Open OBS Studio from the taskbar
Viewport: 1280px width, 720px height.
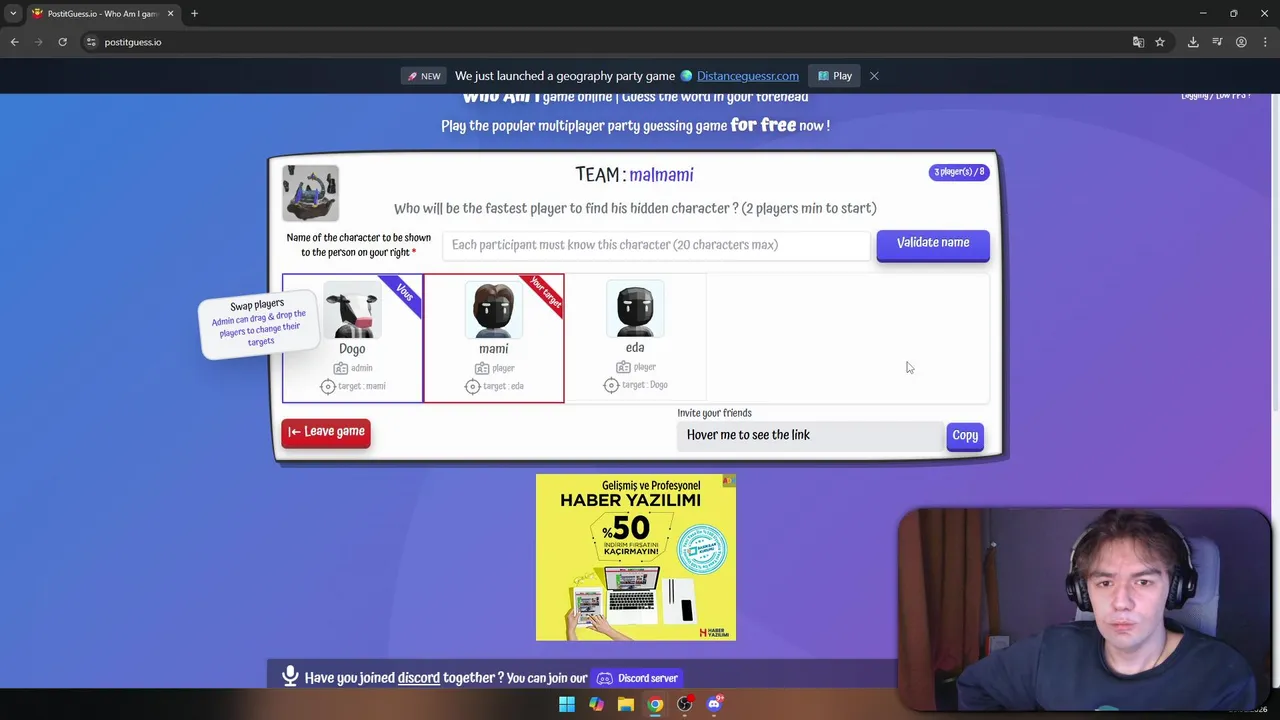[684, 704]
